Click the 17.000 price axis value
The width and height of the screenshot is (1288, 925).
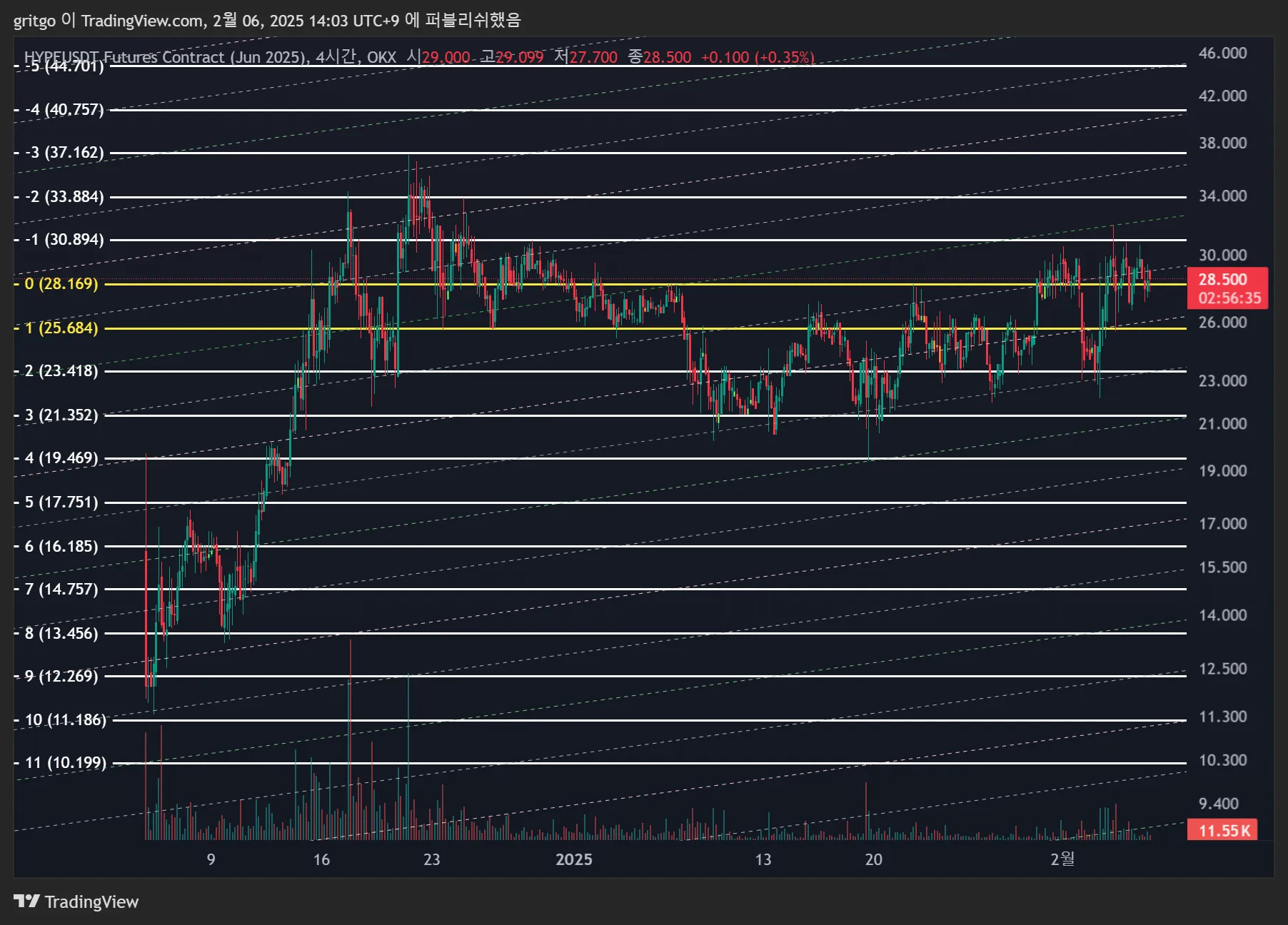point(1222,523)
